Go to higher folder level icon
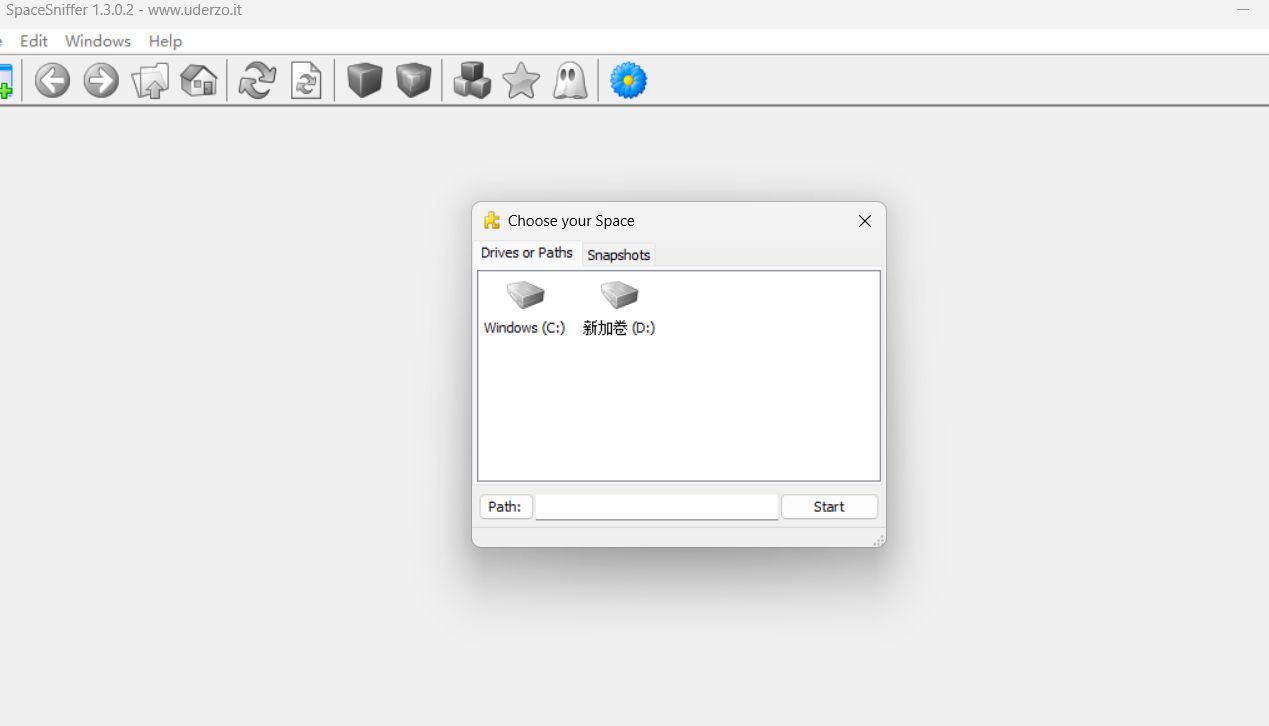 coord(150,80)
